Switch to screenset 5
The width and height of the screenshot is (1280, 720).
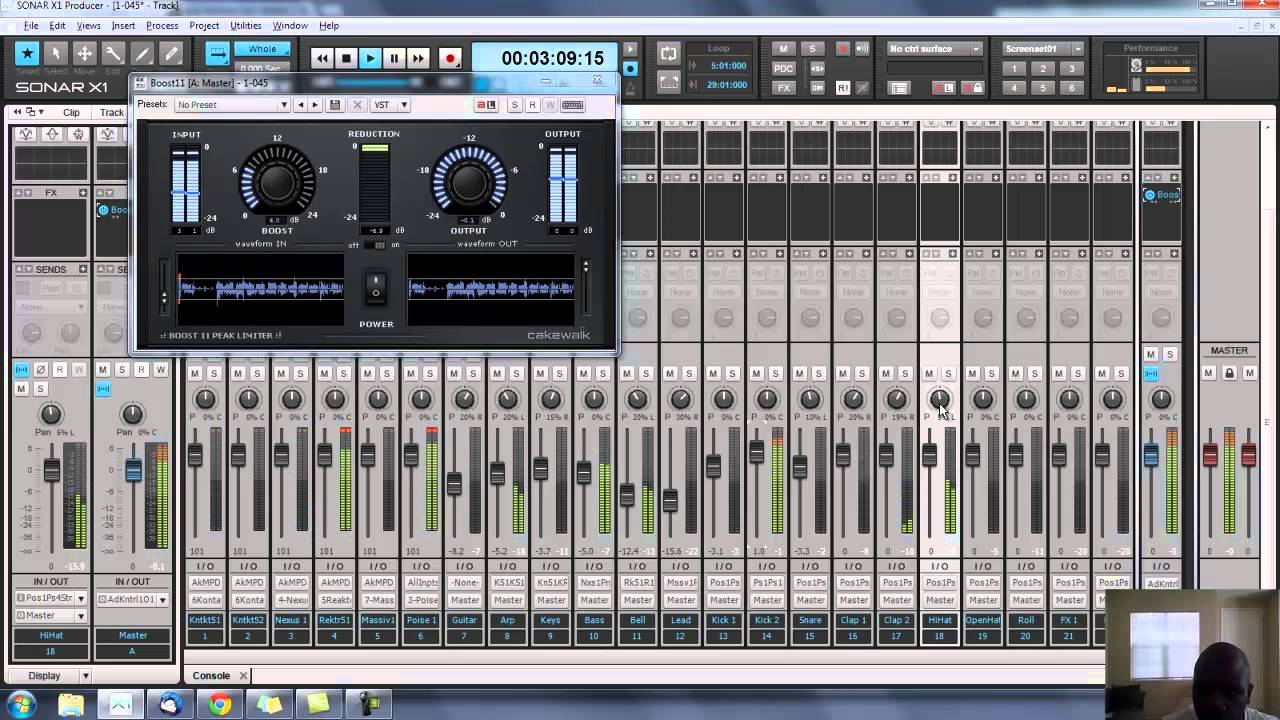[x=1043, y=88]
